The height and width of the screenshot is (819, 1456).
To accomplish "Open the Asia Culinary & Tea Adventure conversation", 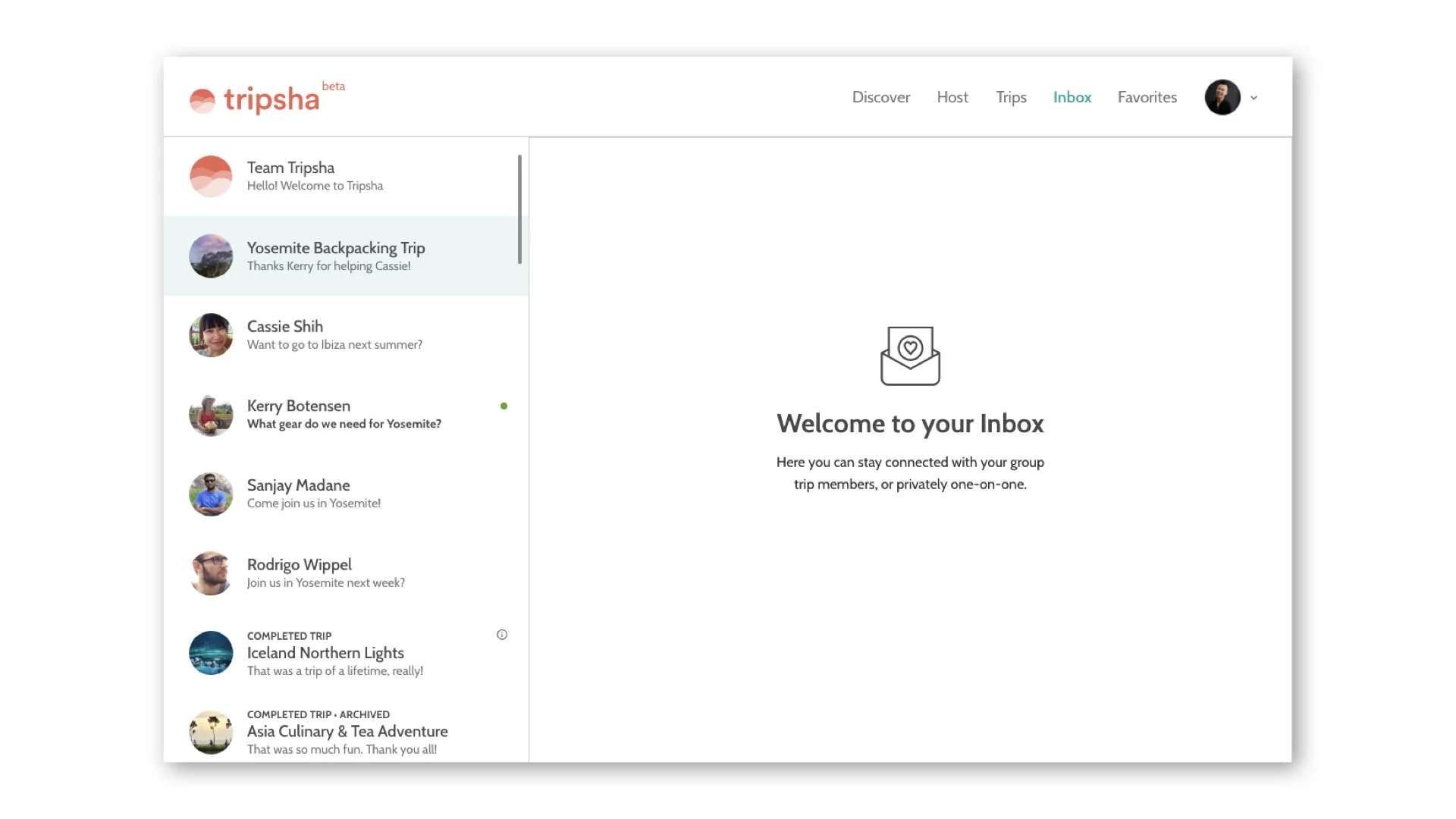I will point(347,732).
